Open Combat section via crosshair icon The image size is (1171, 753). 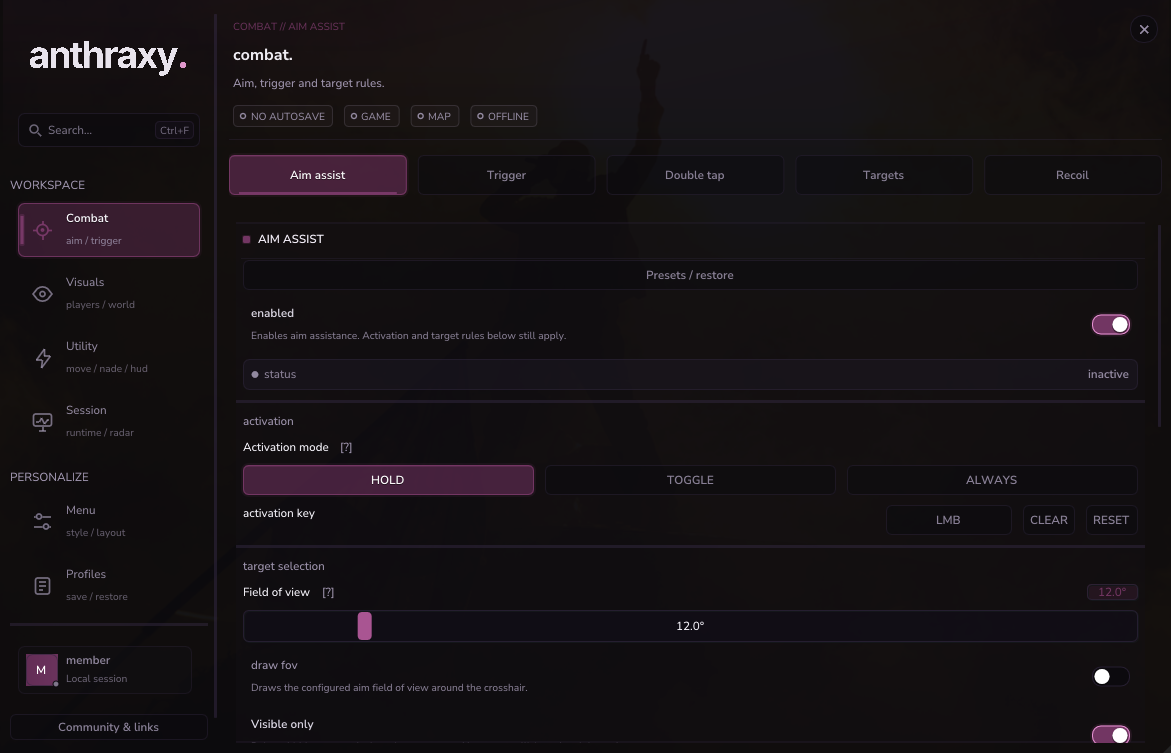pyautogui.click(x=43, y=230)
